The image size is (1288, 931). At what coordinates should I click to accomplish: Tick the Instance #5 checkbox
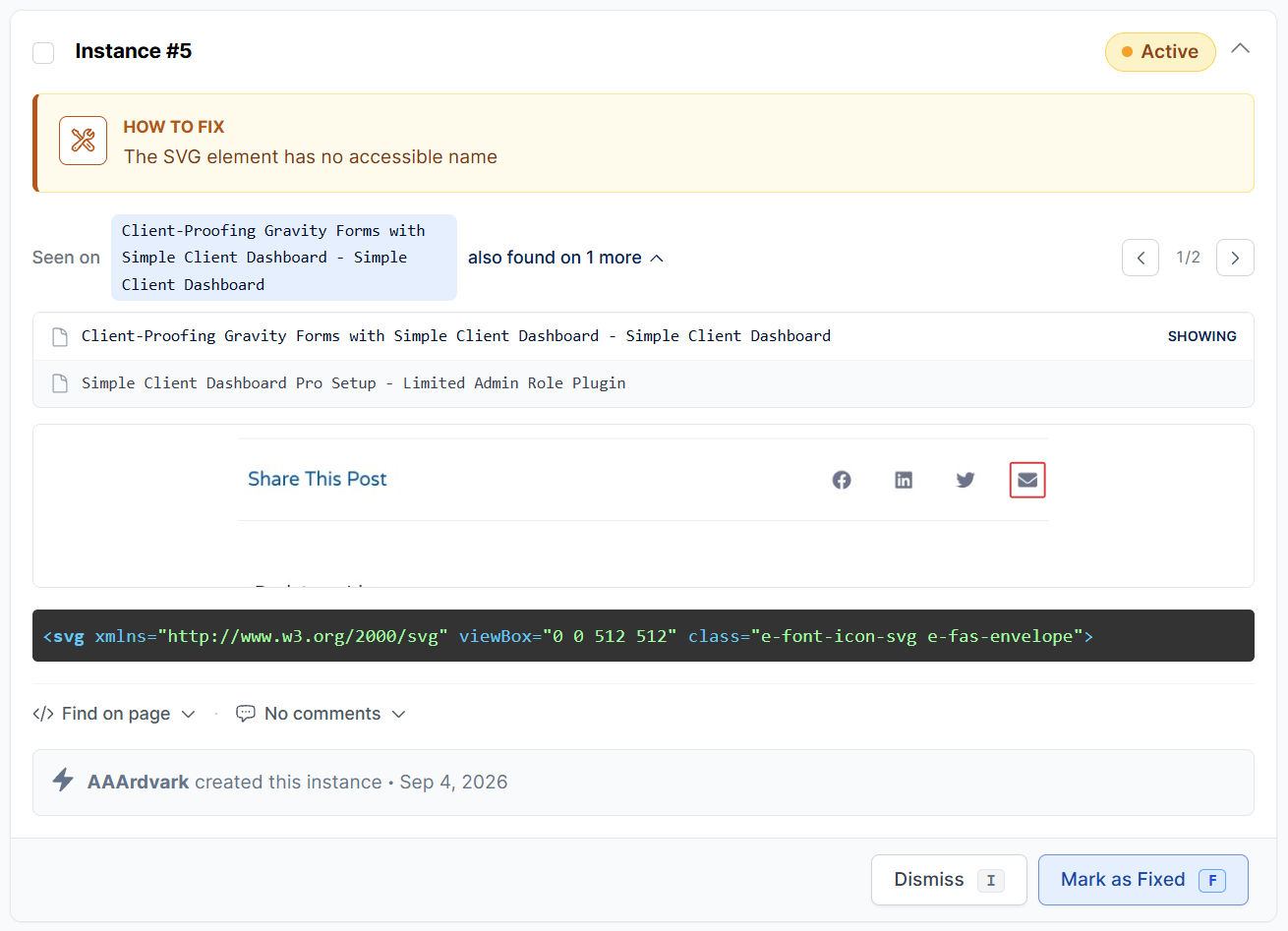point(43,52)
